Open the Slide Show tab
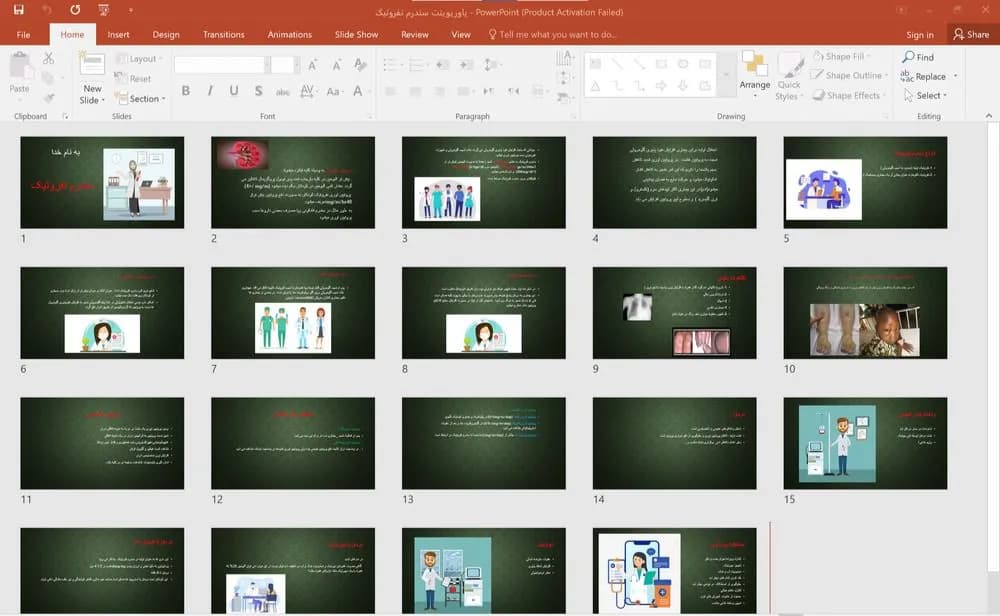This screenshot has height=616, width=1000. tap(357, 34)
